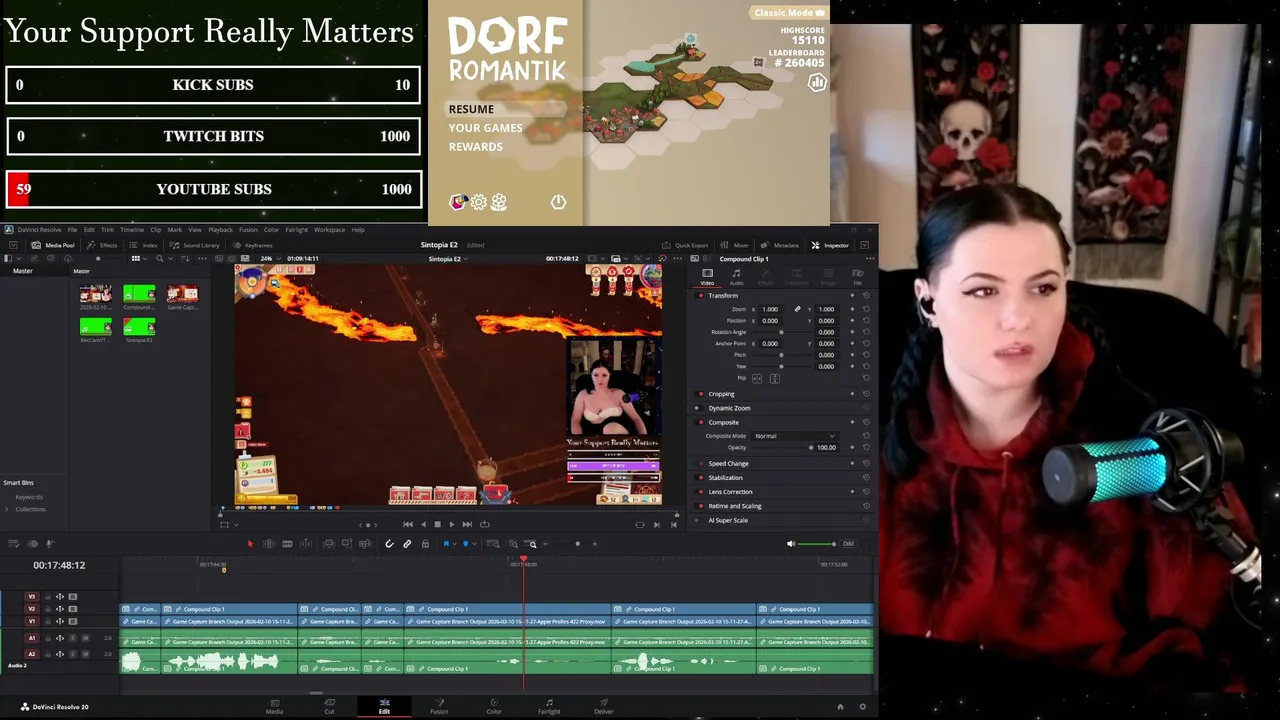Viewport: 1280px width, 720px height.
Task: Toggle the Lens Correction enable dot
Action: [x=701, y=492]
